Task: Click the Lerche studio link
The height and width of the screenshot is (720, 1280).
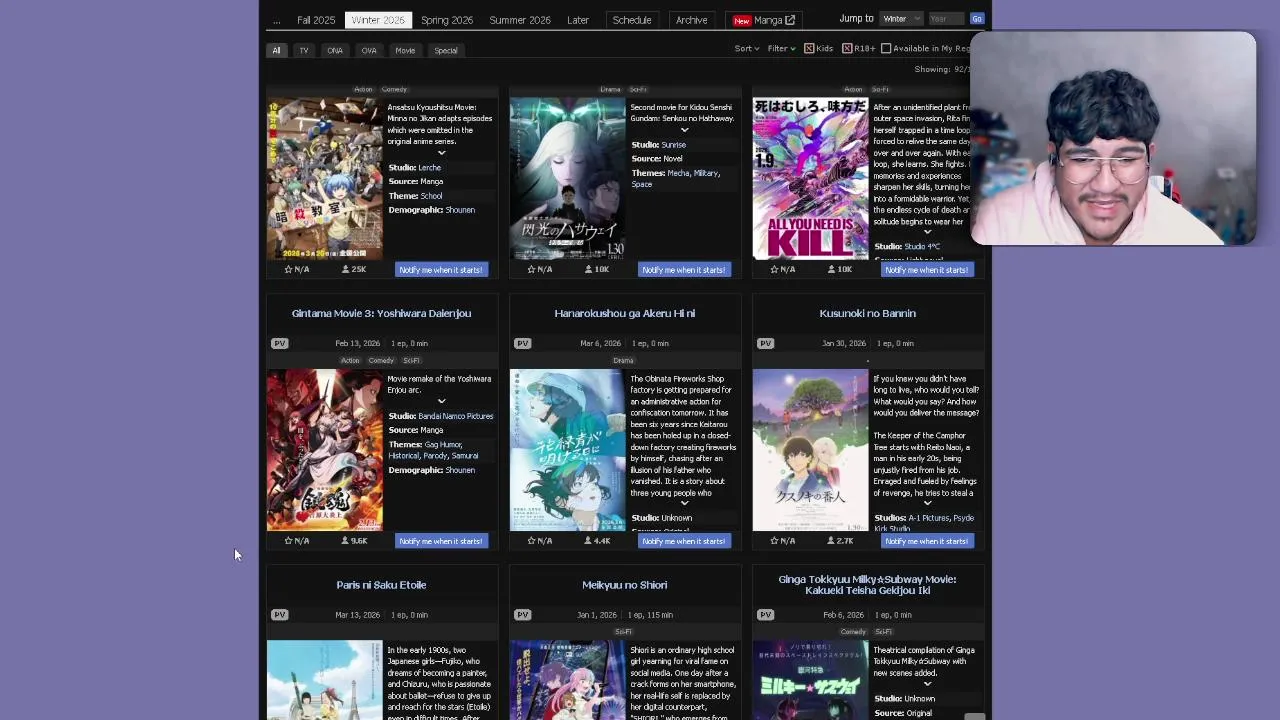Action: (x=429, y=167)
